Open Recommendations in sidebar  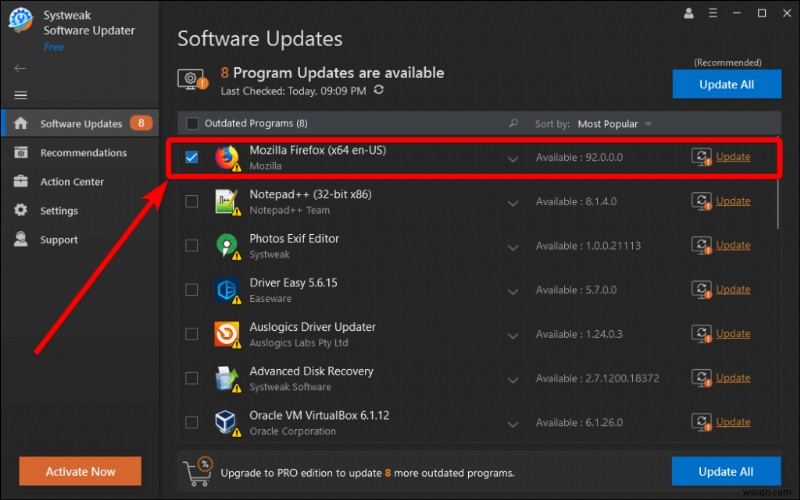(x=80, y=153)
